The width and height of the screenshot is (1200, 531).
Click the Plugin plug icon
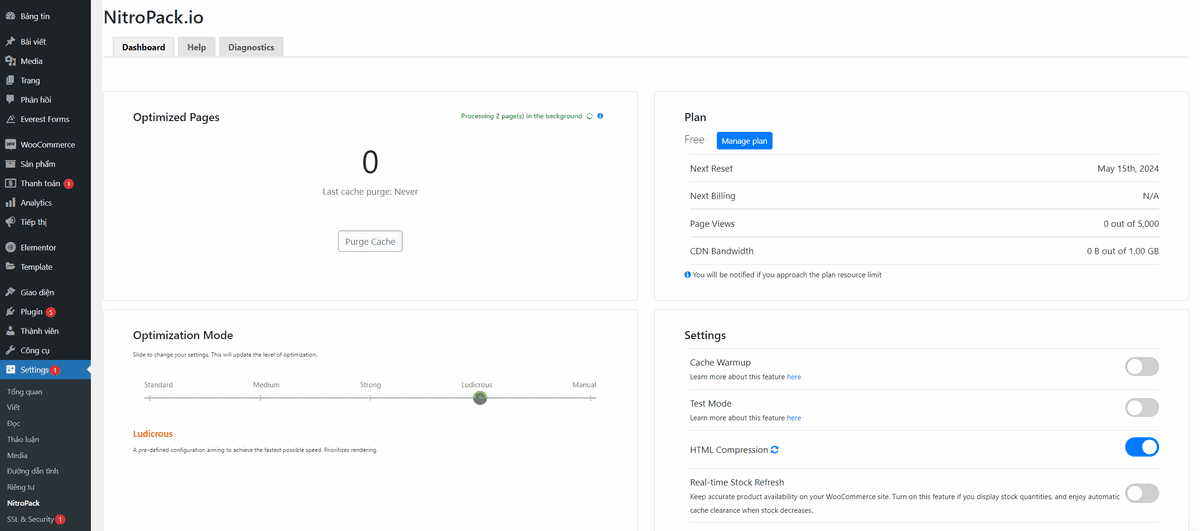(x=10, y=312)
